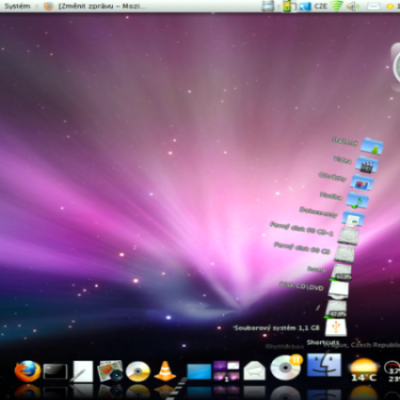400x400 pixels.
Task: Open the weather 14°C dock applet
Action: tap(364, 370)
